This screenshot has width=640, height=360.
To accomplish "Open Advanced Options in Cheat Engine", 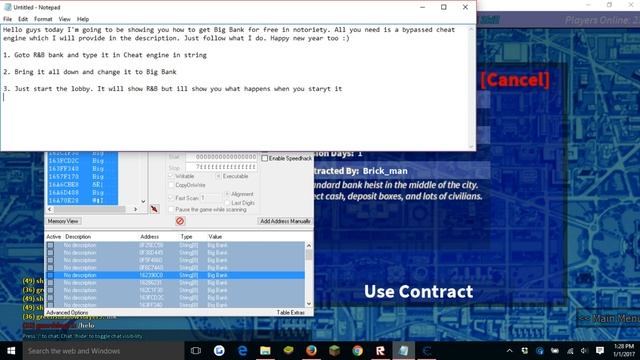I will [67, 312].
